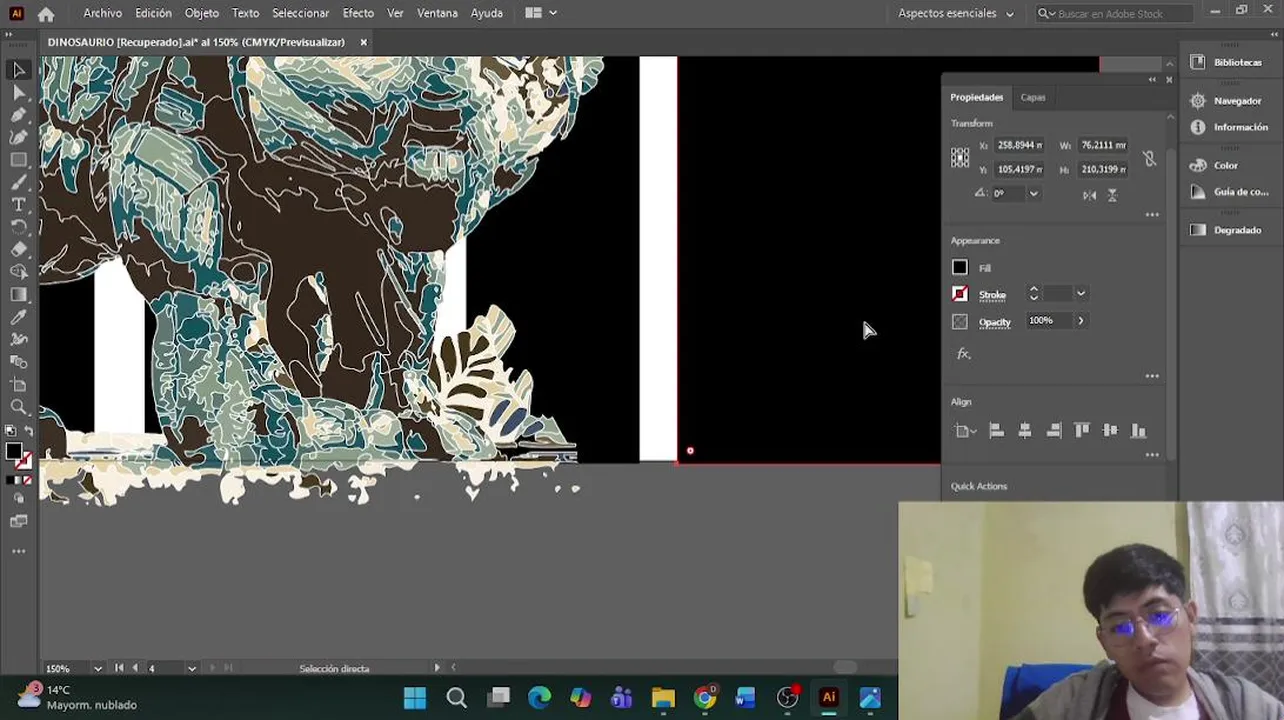This screenshot has height=720, width=1284.
Task: Open the Degradado panel
Action: click(1228, 230)
